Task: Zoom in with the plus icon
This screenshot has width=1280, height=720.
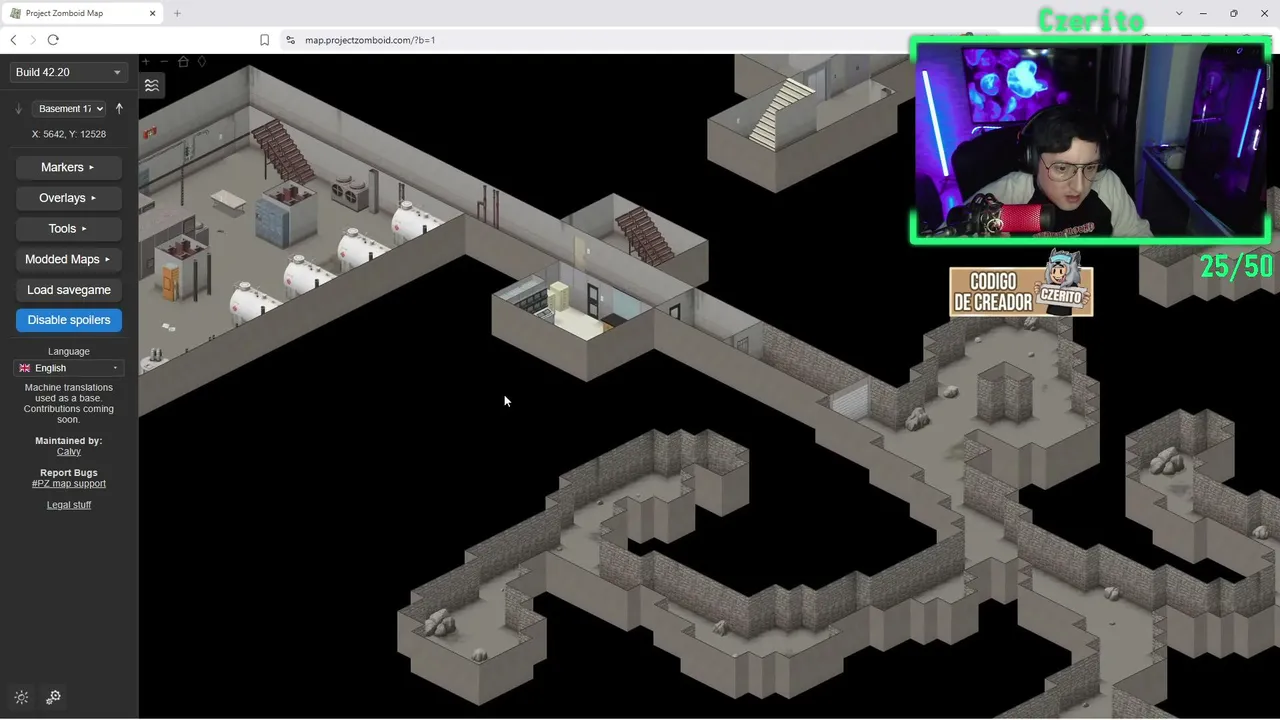Action: [146, 62]
